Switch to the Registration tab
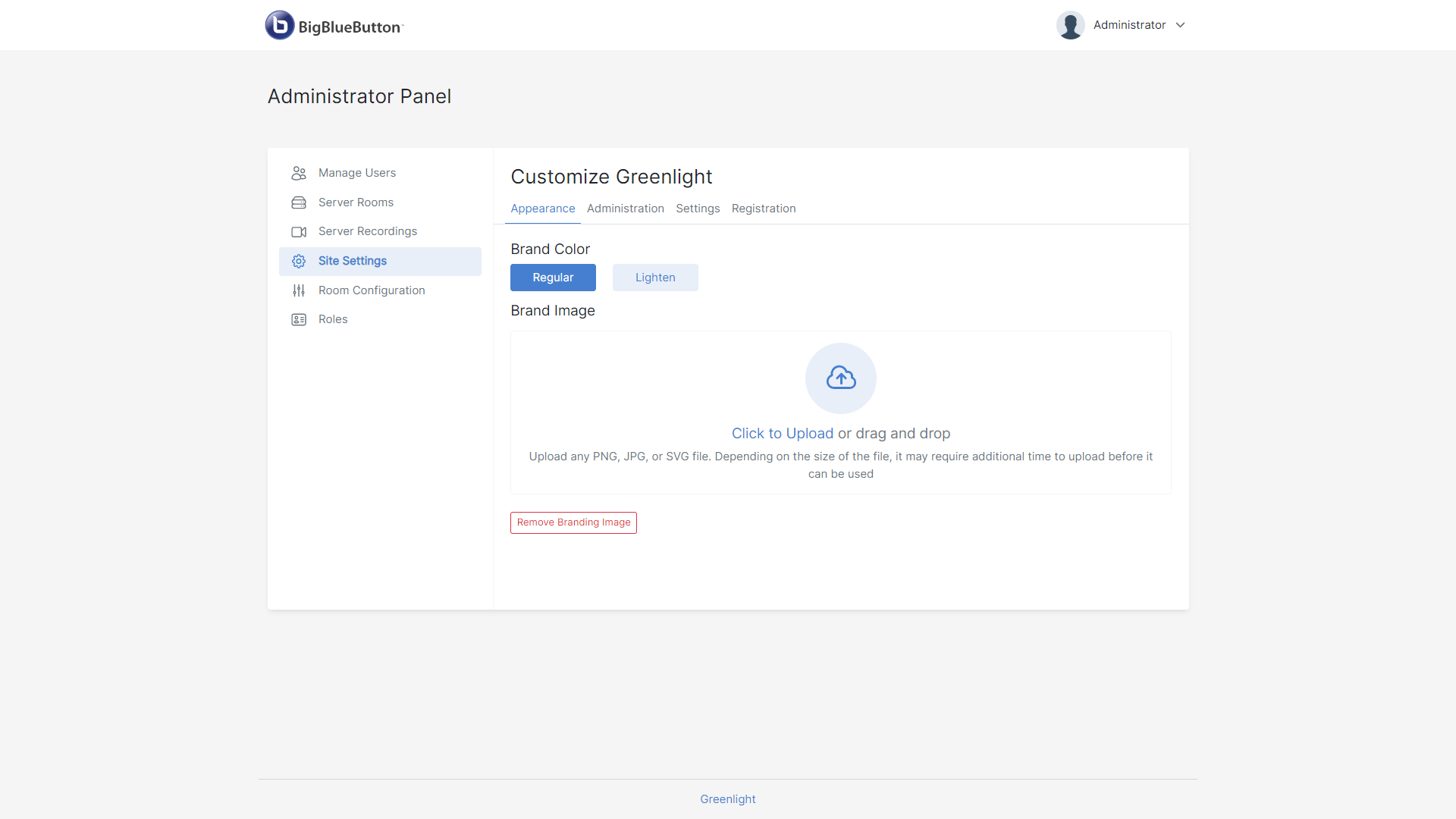 coord(764,209)
